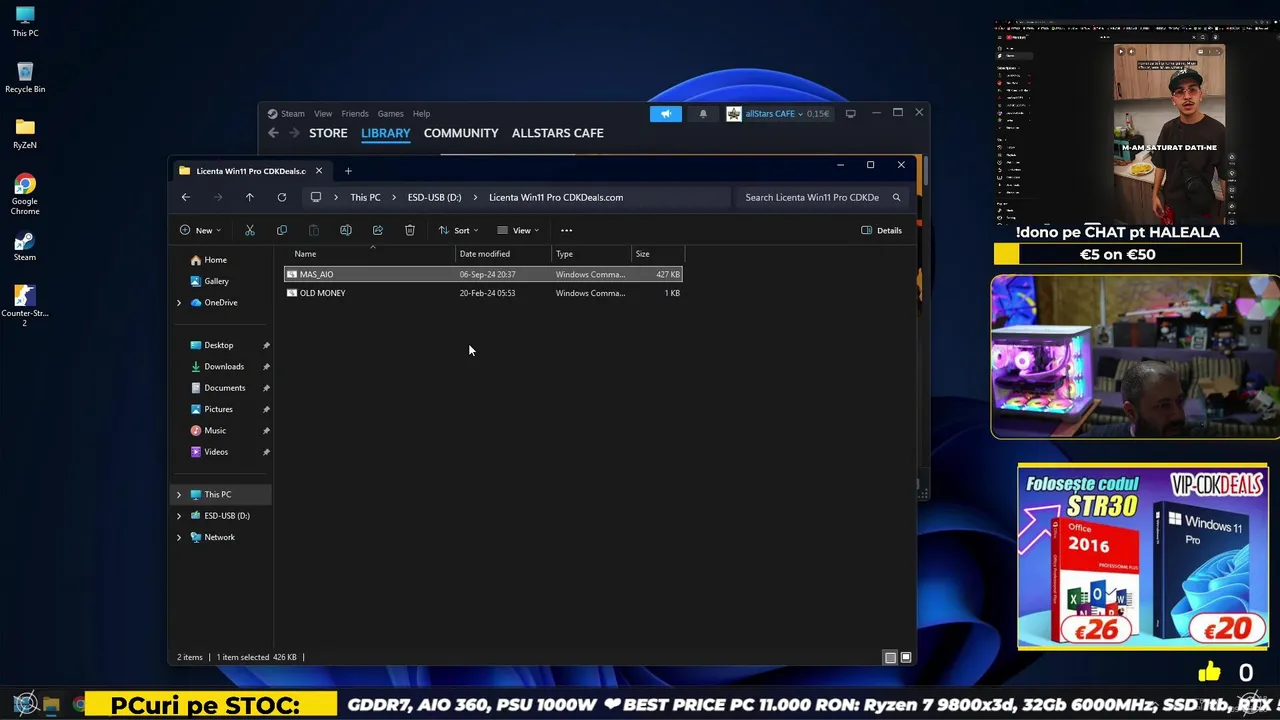This screenshot has width=1280, height=720.
Task: Open Downloads quick access folder
Action: 224,367
